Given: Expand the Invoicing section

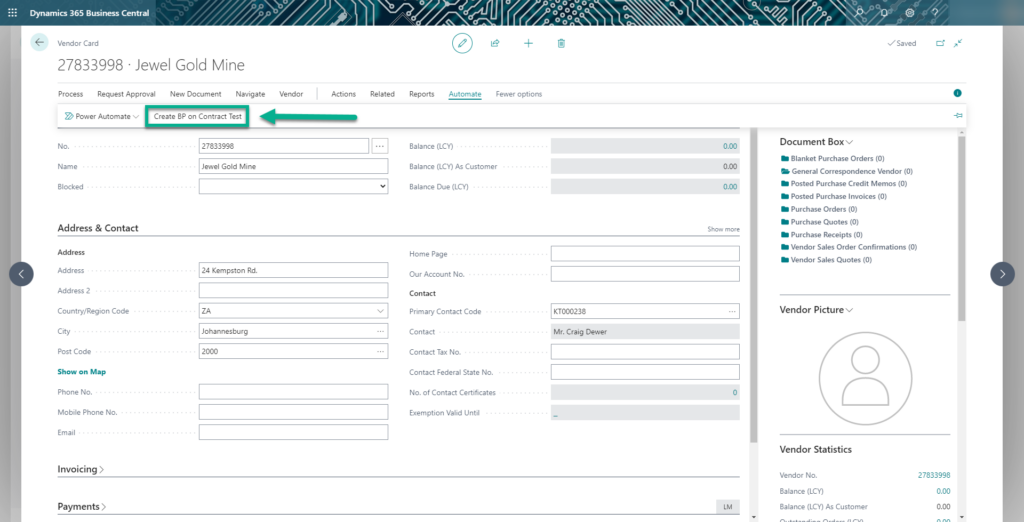Looking at the screenshot, I should pyautogui.click(x=80, y=469).
